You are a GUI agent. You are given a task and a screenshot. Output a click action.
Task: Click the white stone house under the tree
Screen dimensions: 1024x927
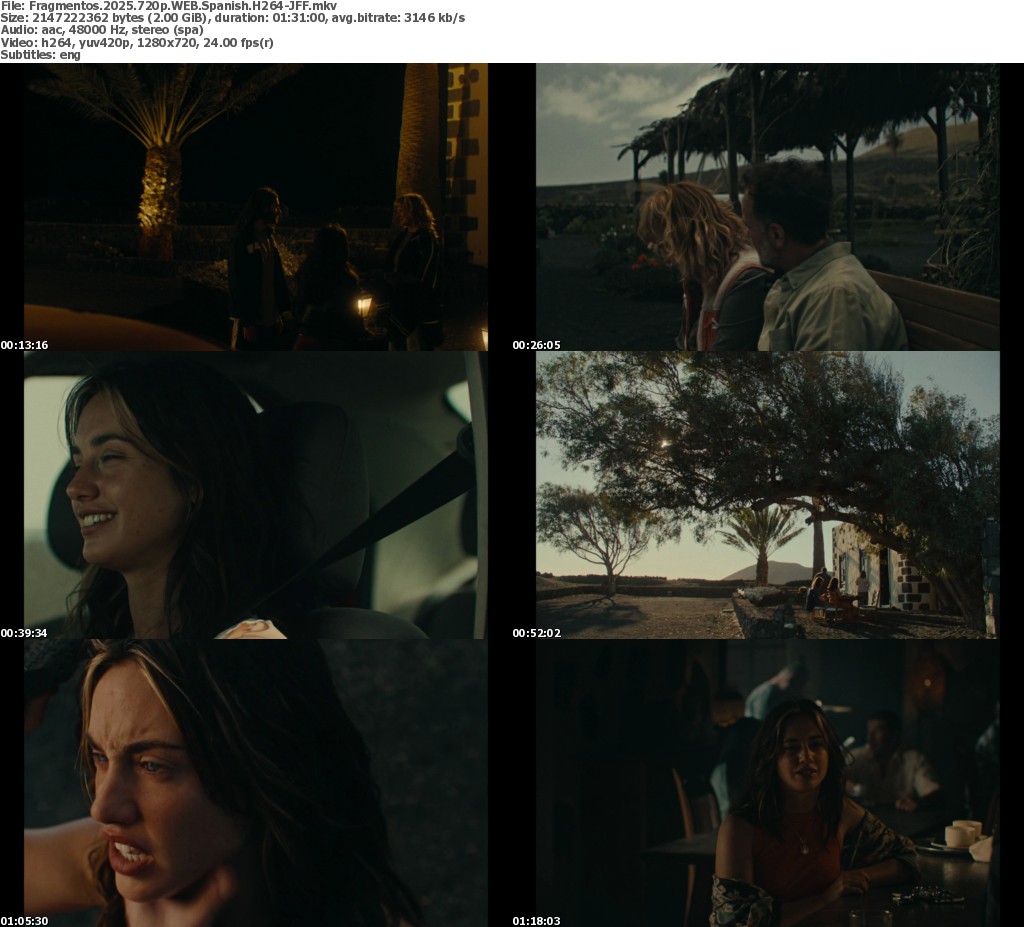pos(882,567)
